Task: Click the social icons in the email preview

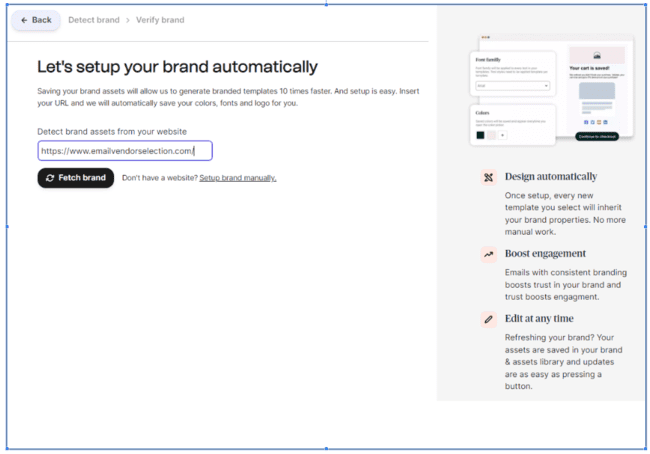Action: (596, 121)
